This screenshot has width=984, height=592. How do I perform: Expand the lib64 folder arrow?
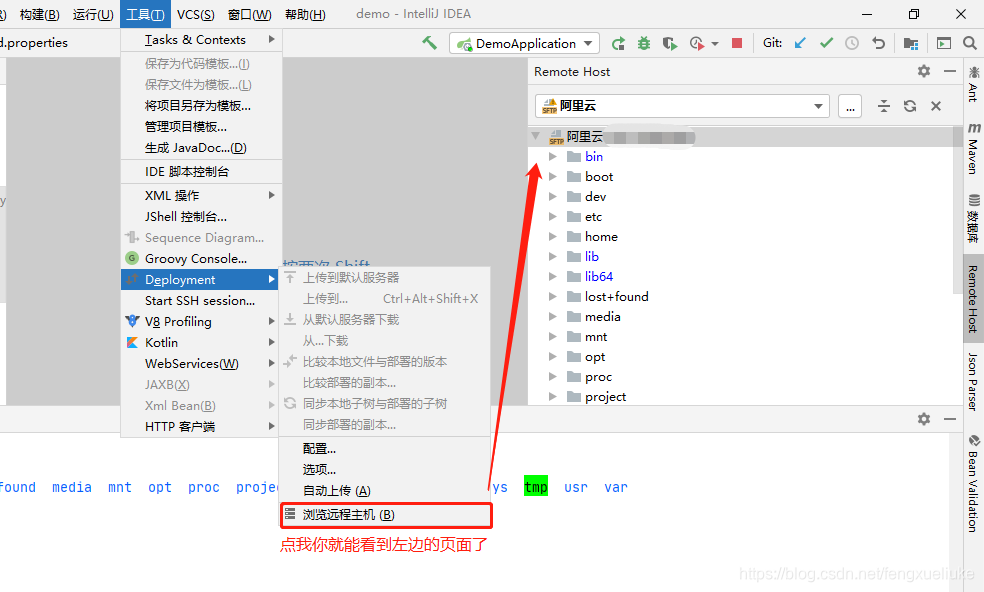(x=553, y=276)
